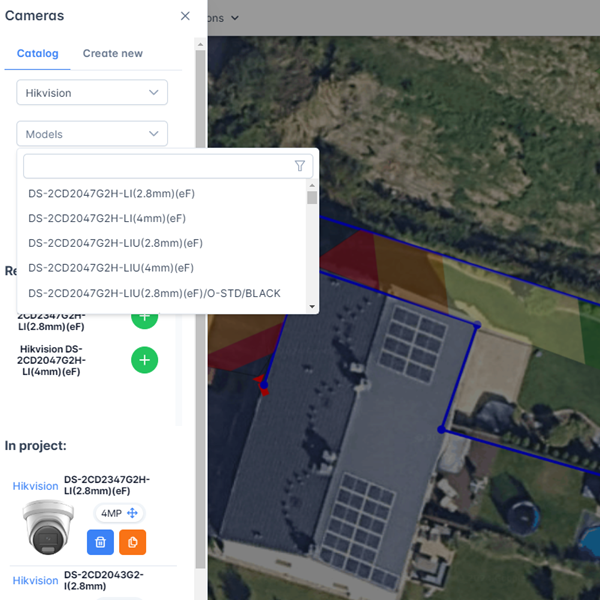This screenshot has width=600, height=600.
Task: Expand the top bar dropdown chevron
Action: tap(235, 18)
